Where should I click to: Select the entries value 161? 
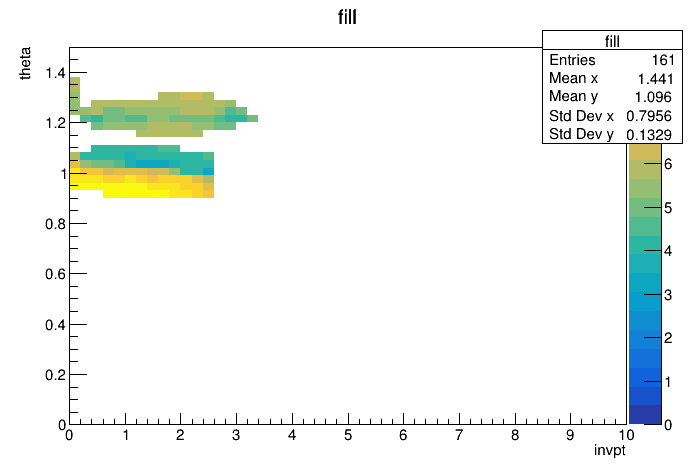(x=663, y=60)
